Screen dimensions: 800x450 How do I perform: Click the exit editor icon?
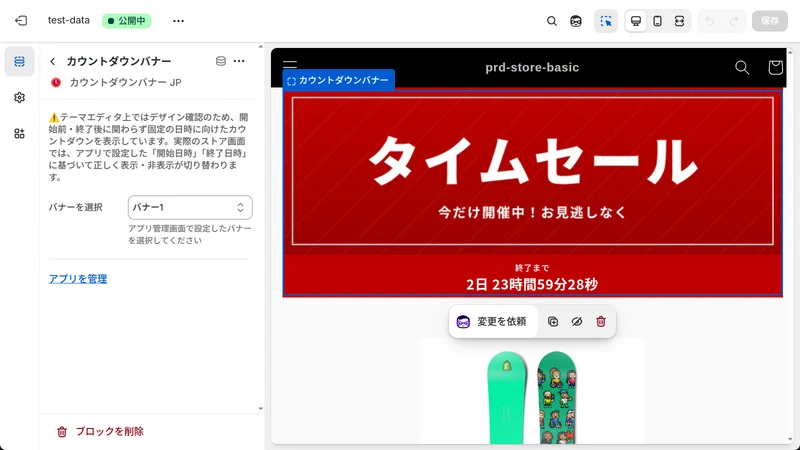[x=21, y=21]
